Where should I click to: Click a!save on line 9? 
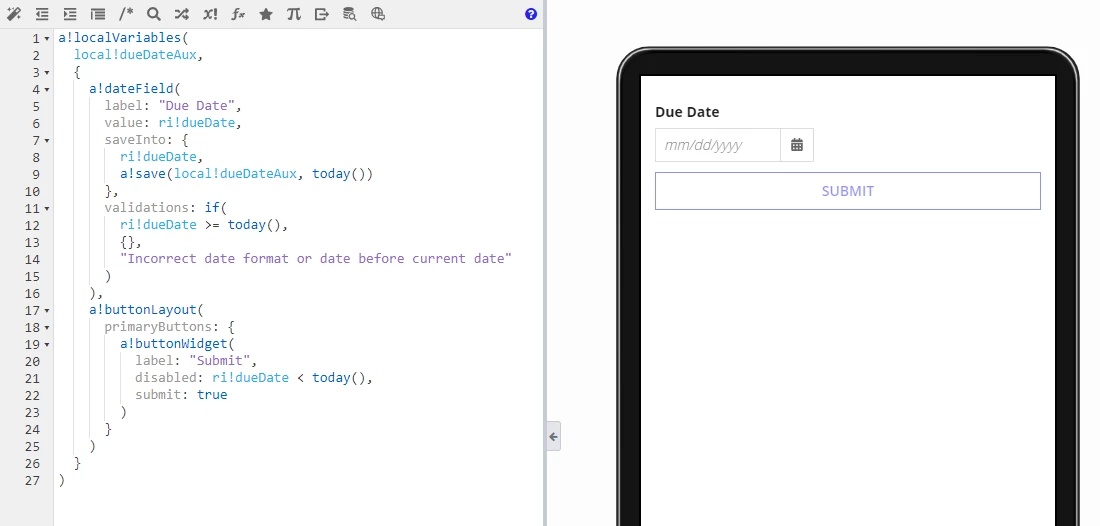[142, 174]
